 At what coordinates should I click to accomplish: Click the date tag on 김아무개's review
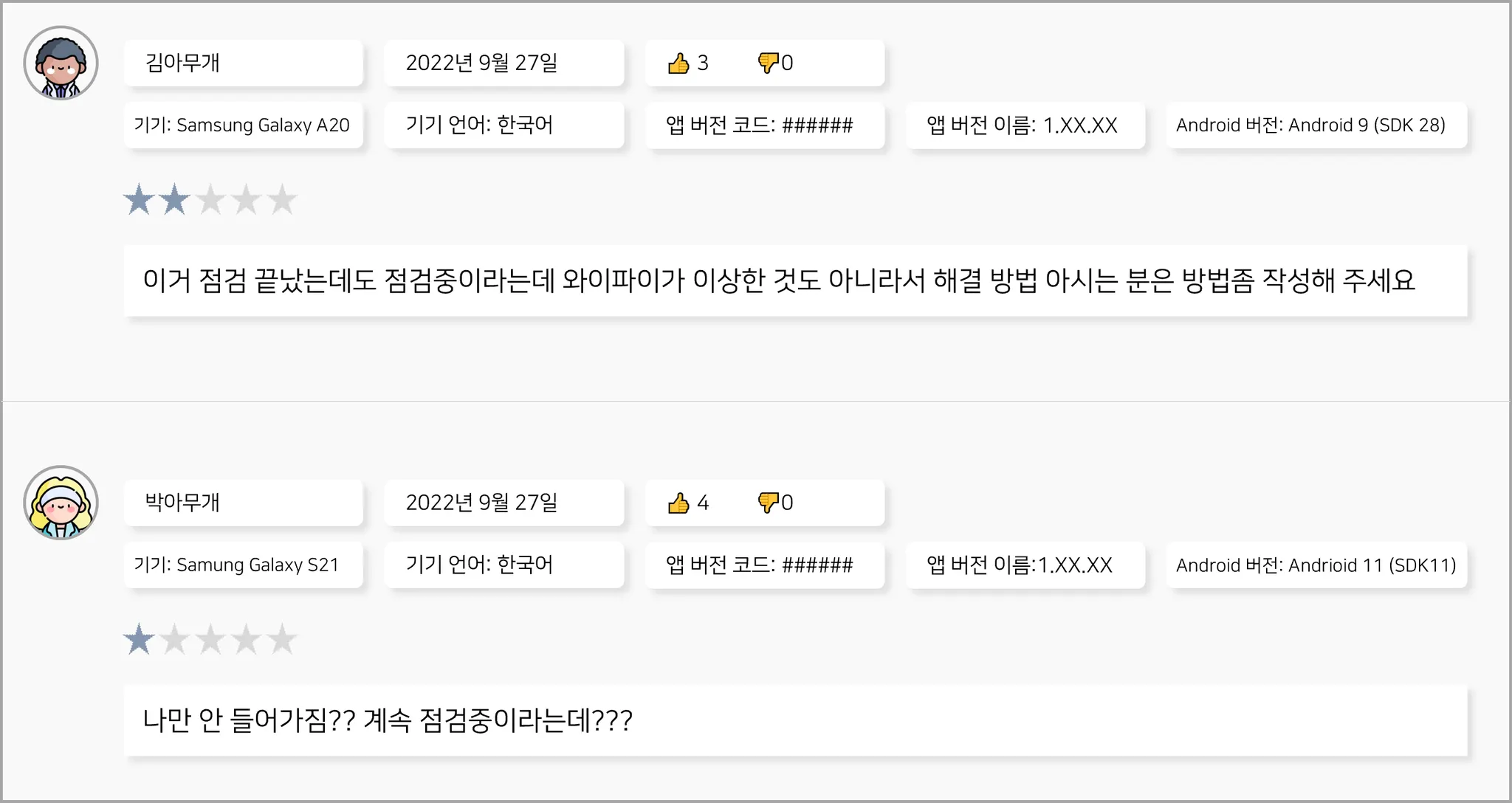pyautogui.click(x=504, y=63)
